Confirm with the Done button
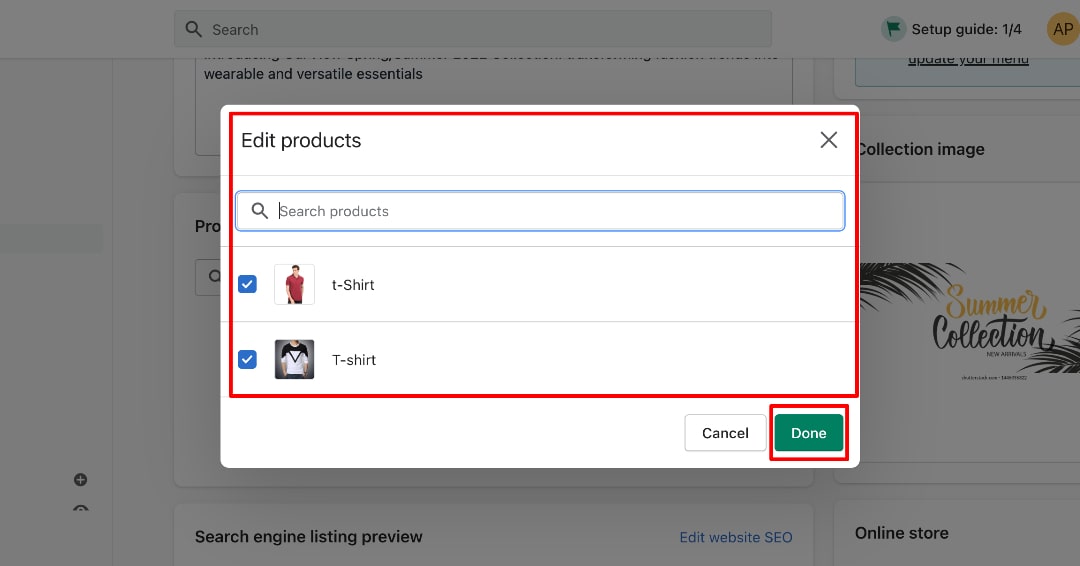The image size is (1080, 566). tap(809, 433)
